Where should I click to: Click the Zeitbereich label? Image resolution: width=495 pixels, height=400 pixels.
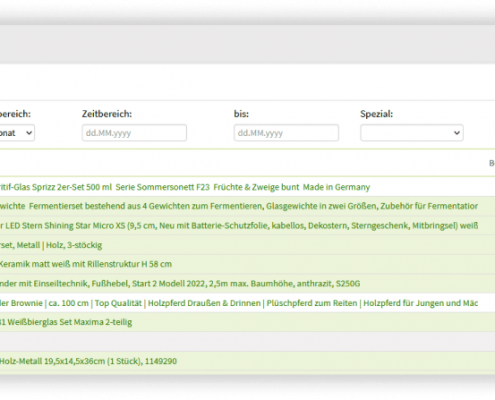(107, 114)
